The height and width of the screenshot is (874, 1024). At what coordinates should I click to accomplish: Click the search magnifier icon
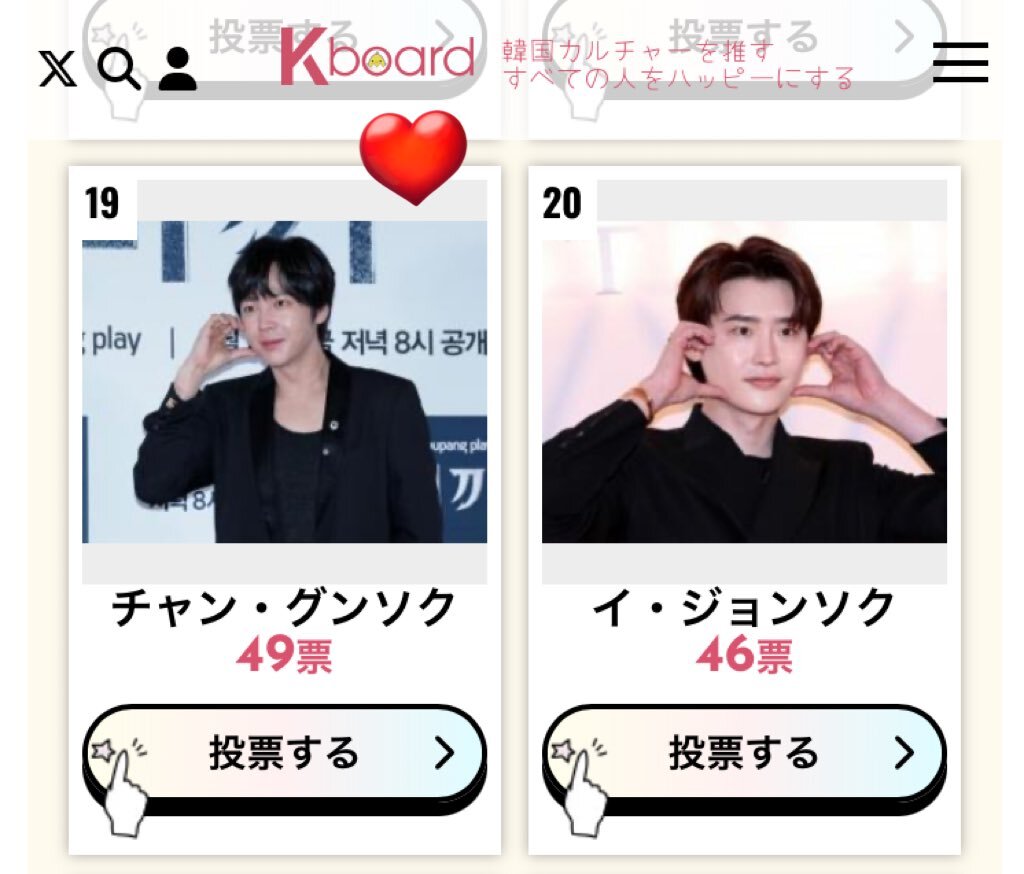click(118, 69)
